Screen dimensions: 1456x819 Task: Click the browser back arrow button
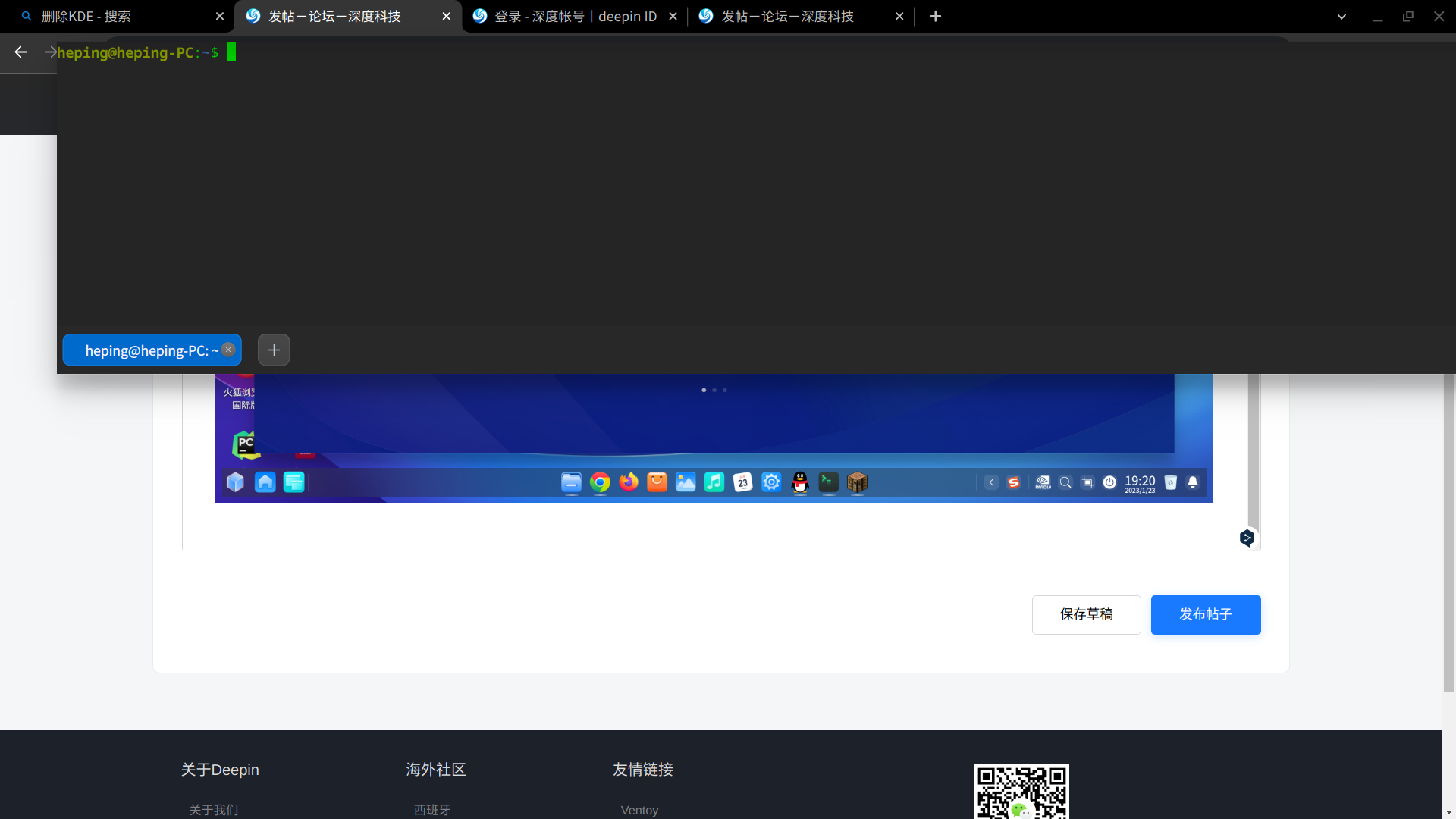20,52
